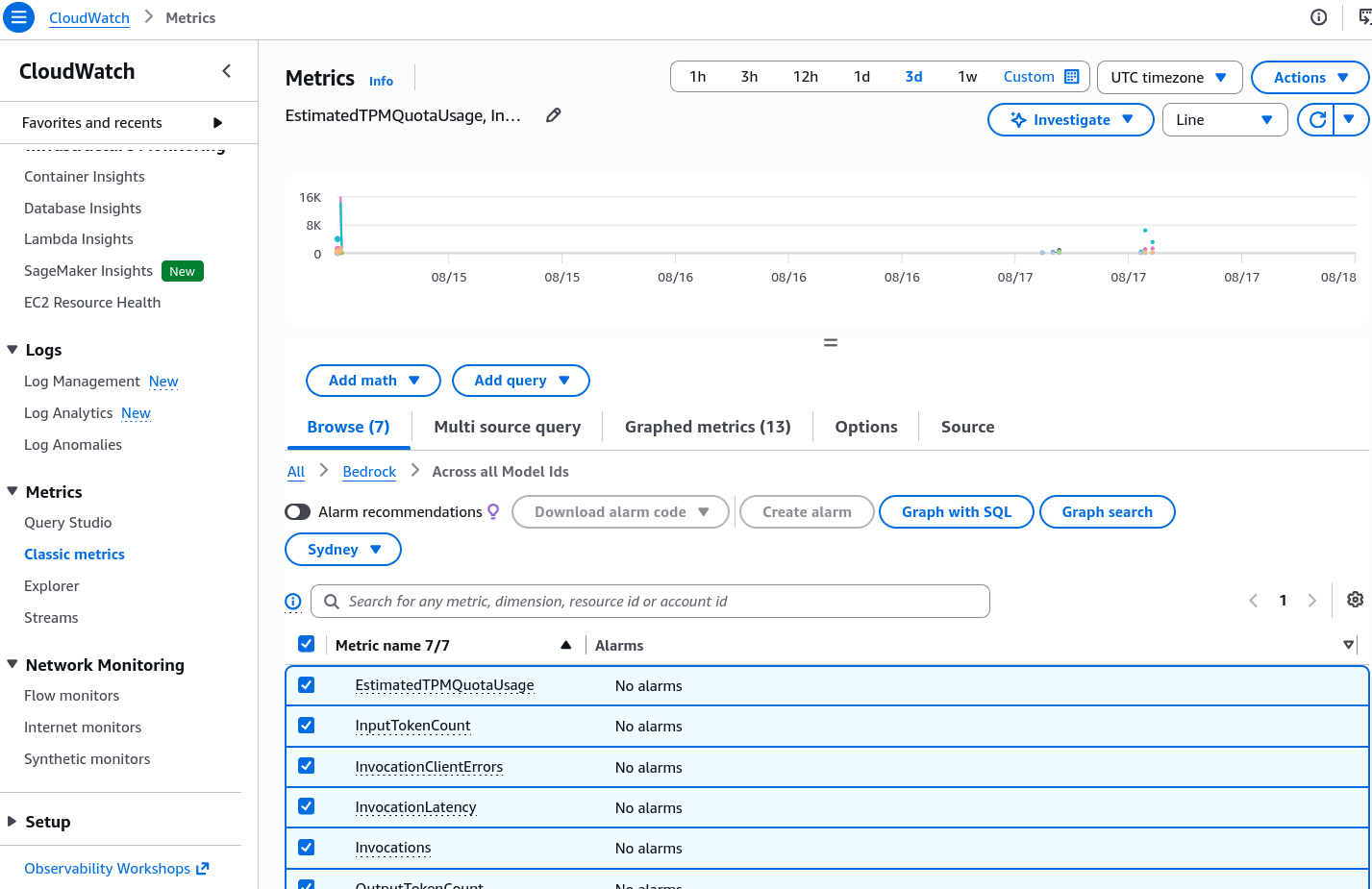Edit the graph title with pencil icon
Image resolution: width=1372 pixels, height=889 pixels.
554,115
